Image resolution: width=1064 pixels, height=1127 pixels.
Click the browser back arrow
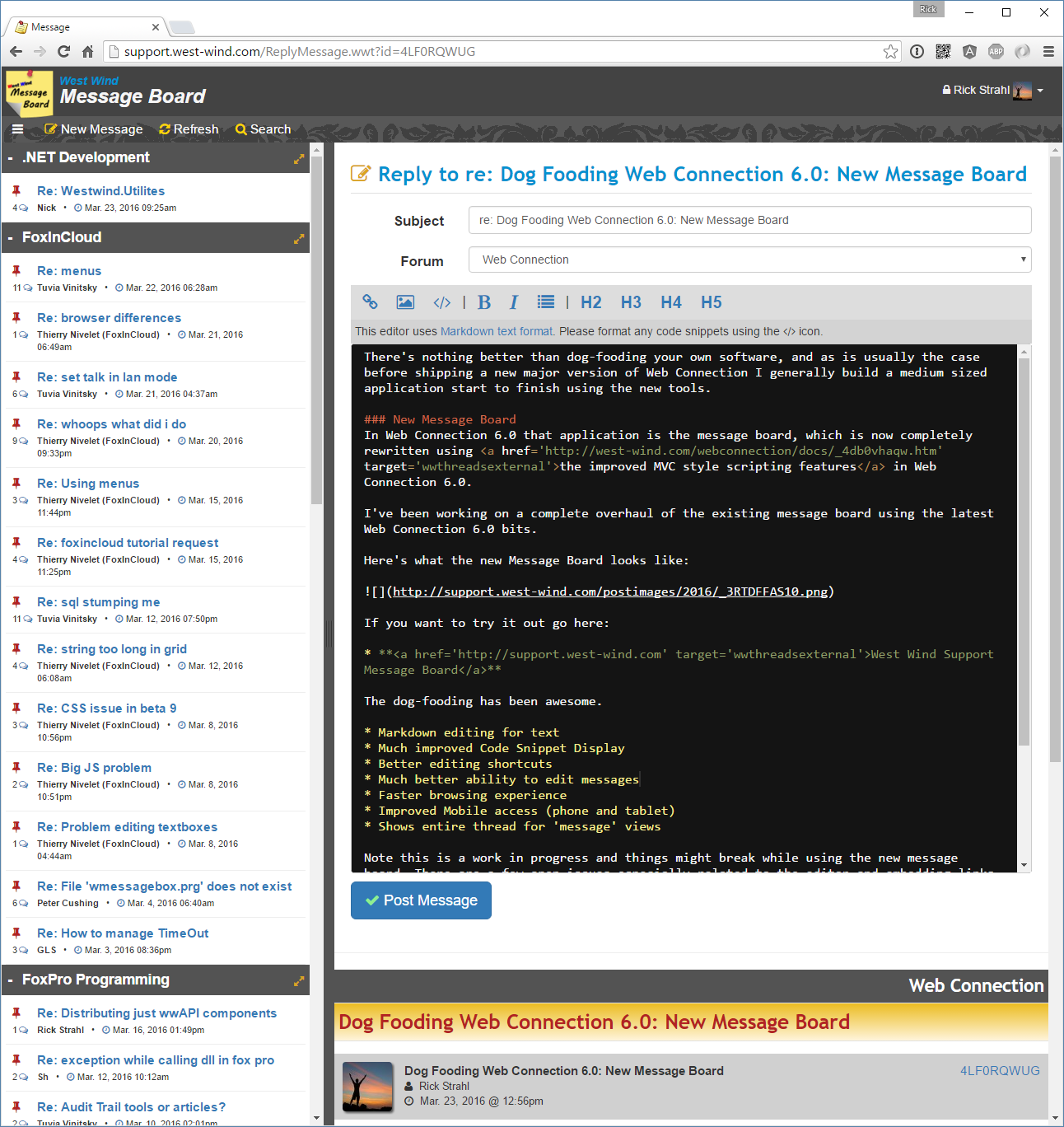pos(16,51)
